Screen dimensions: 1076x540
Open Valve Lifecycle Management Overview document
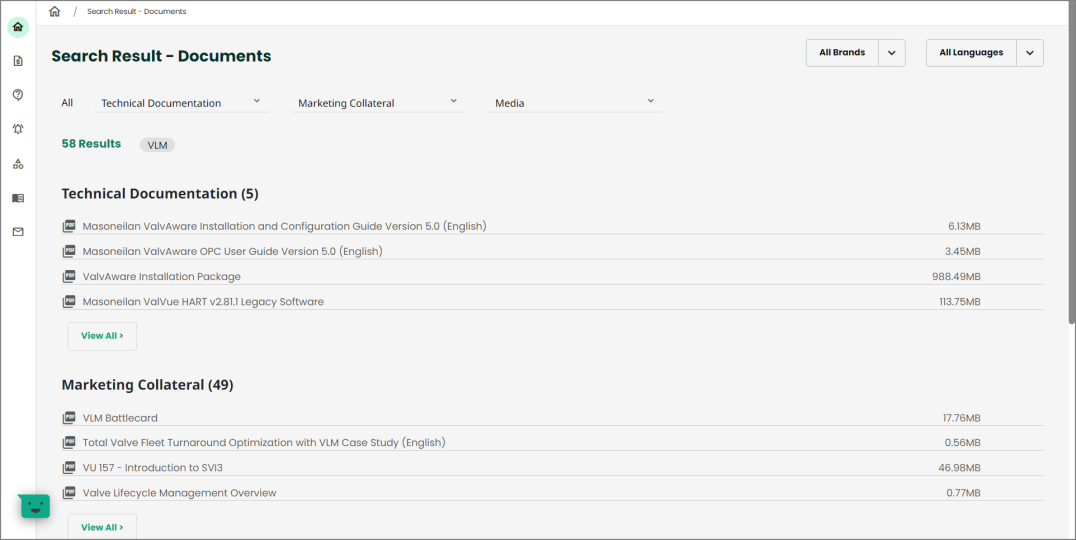point(179,493)
